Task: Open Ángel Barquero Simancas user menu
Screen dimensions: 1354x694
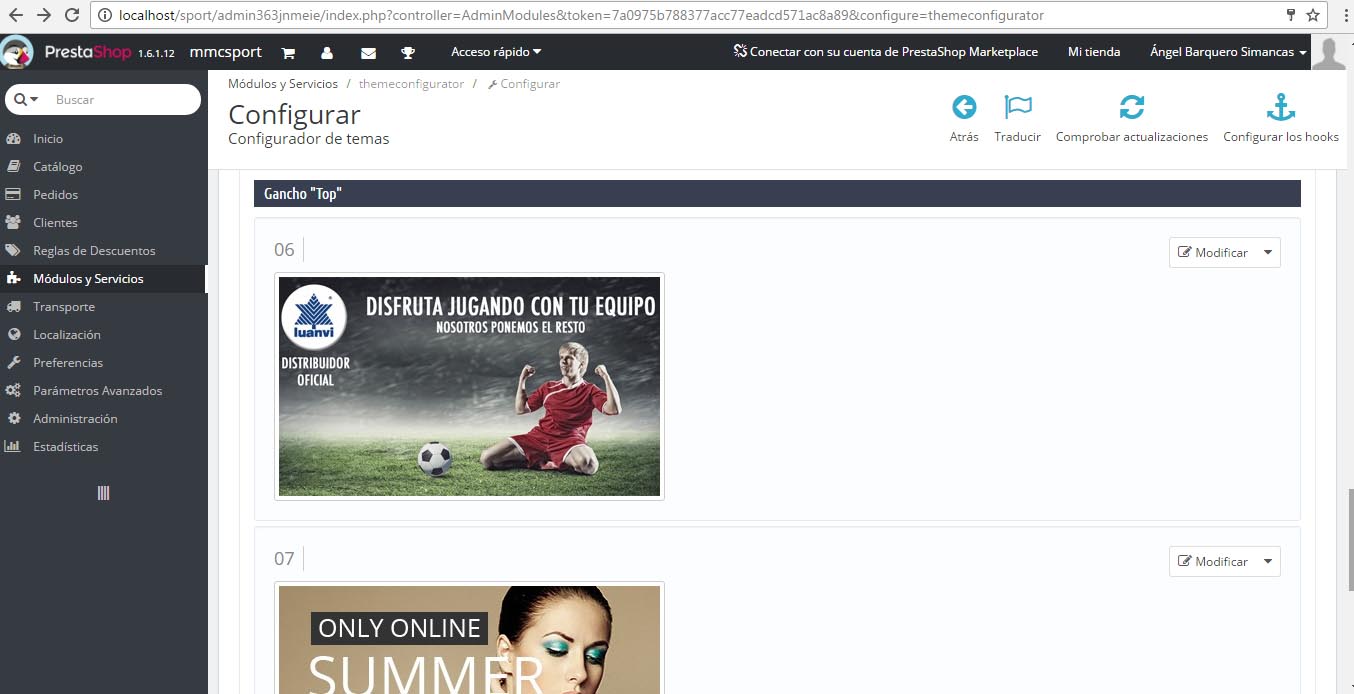Action: pyautogui.click(x=1229, y=52)
